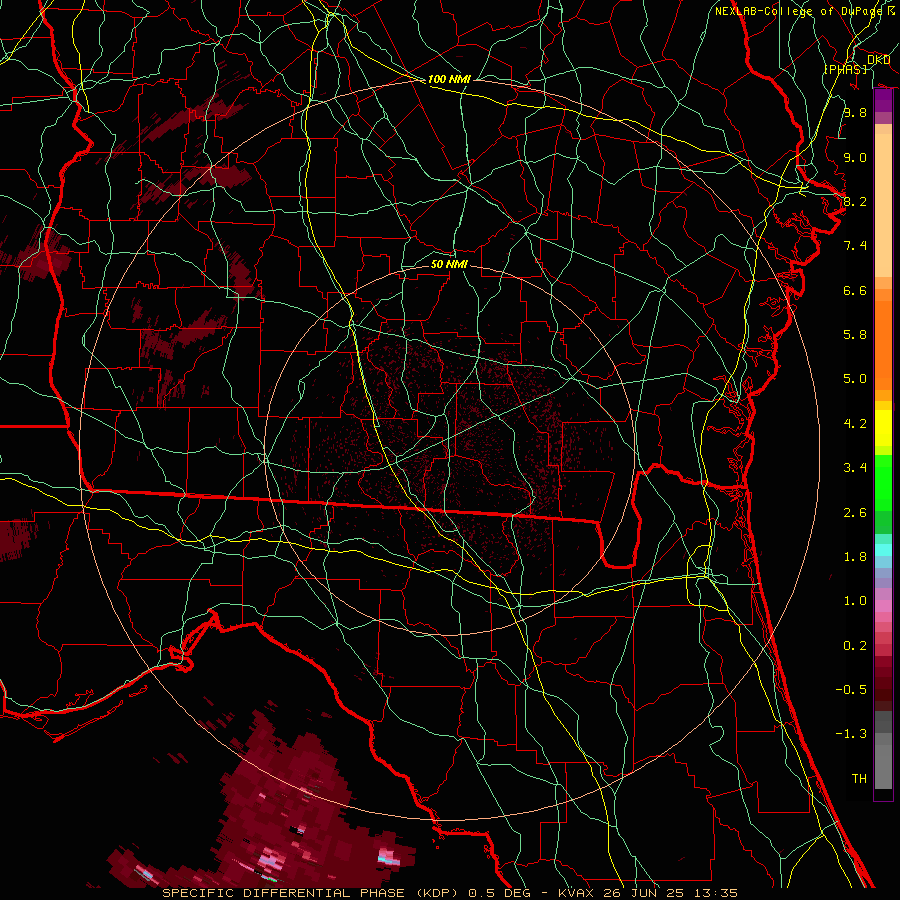
Task: Click the 50 NMI range ring label
Action: pos(449,264)
